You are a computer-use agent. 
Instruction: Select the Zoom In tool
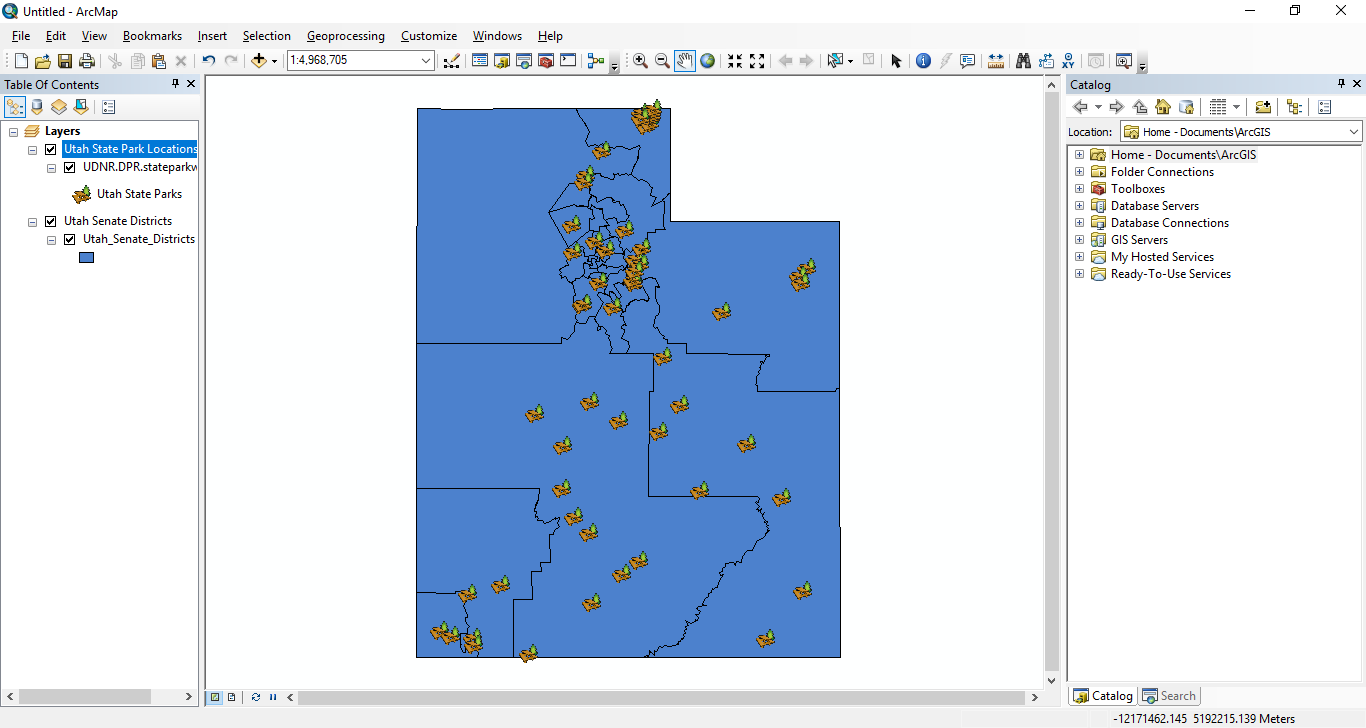[x=640, y=61]
